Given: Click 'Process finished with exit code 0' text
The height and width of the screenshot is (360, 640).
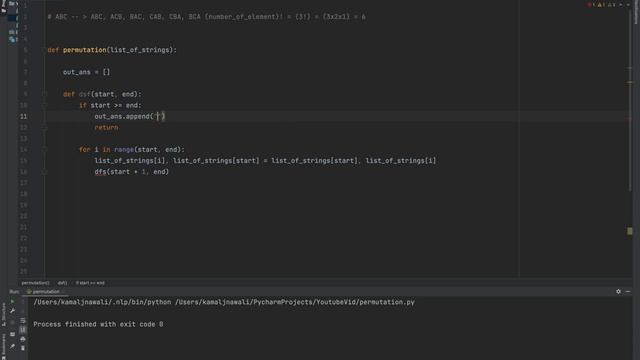Looking at the screenshot, I should click(x=98, y=324).
